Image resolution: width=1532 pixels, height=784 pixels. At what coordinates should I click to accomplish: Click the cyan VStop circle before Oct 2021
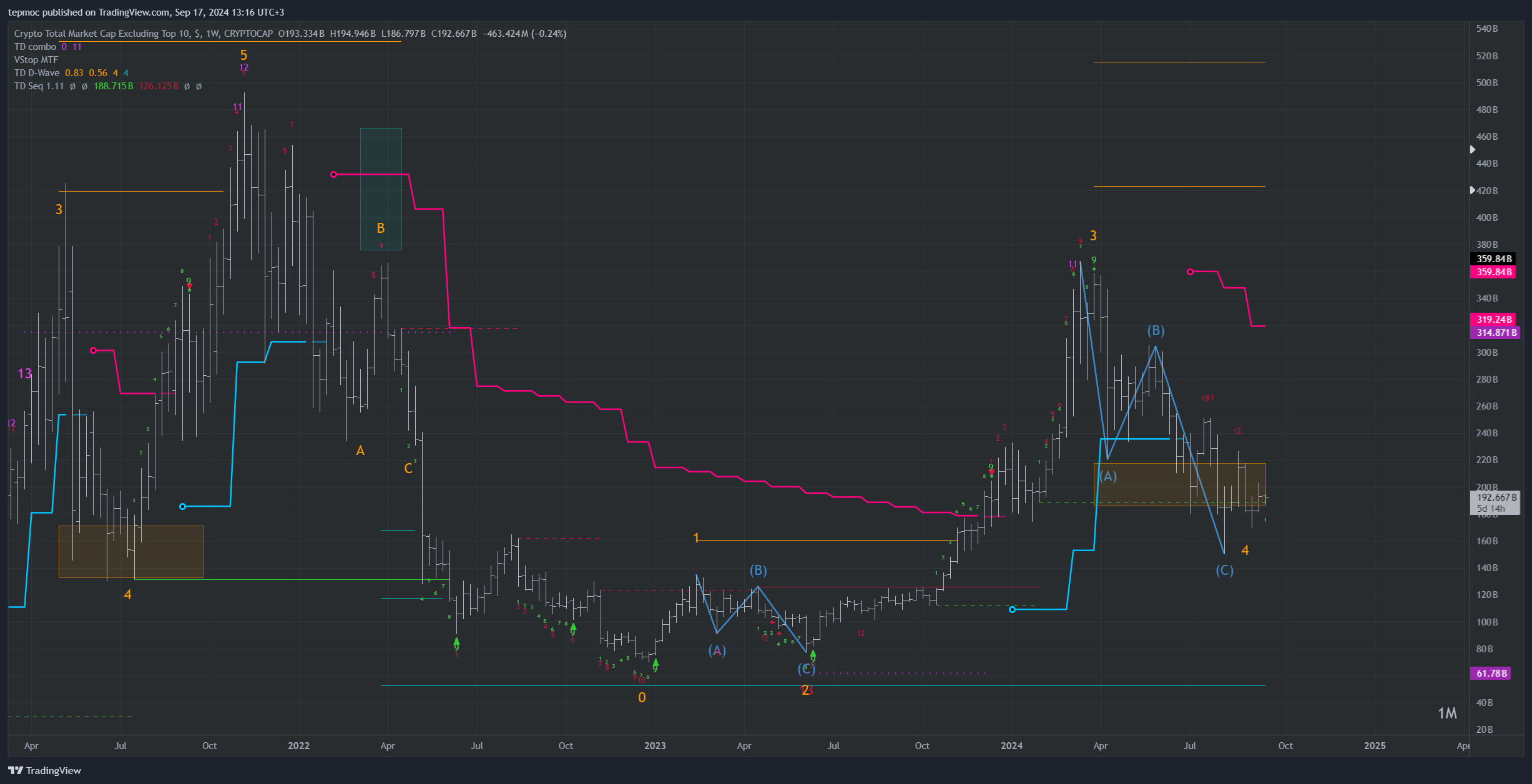[x=182, y=506]
